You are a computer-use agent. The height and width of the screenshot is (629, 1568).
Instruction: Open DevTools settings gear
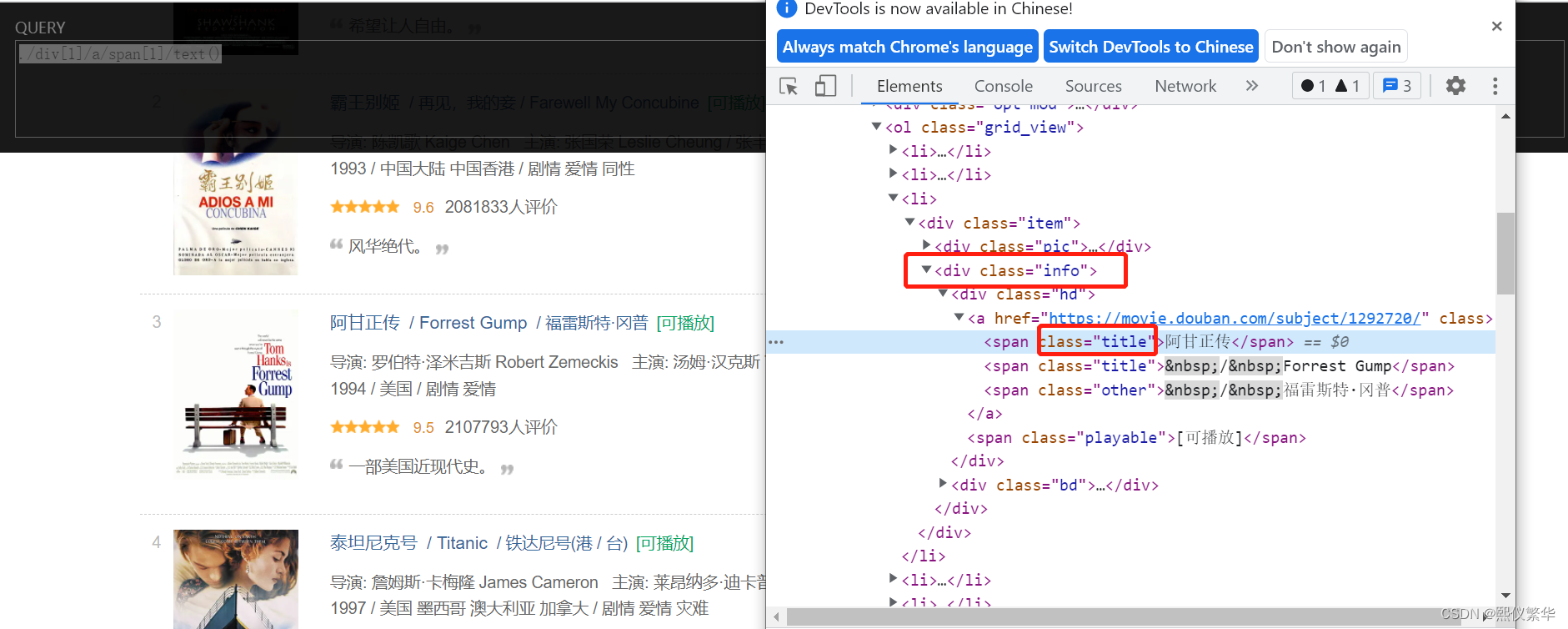coord(1455,86)
